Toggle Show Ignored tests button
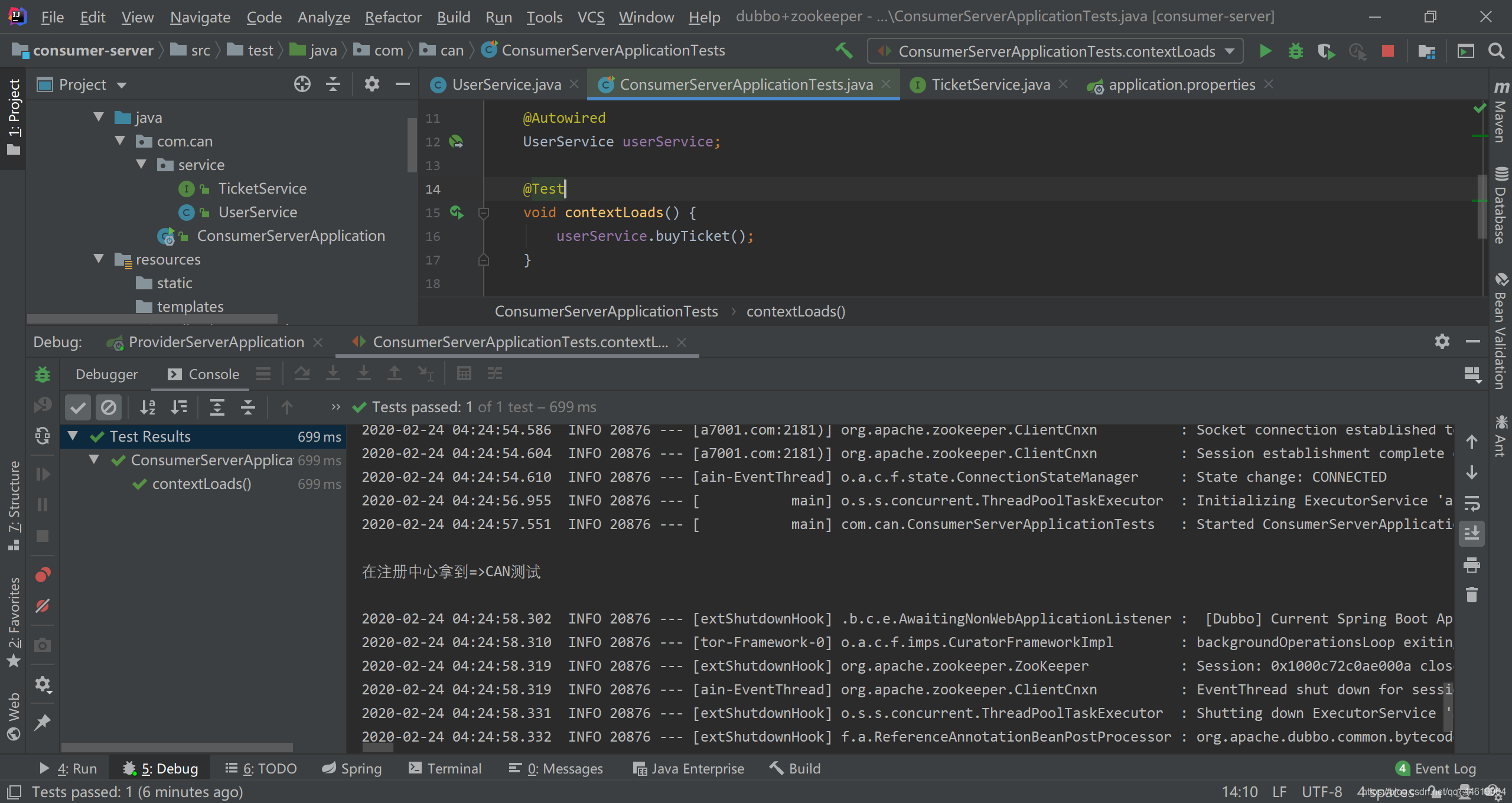The height and width of the screenshot is (803, 1512). (x=109, y=407)
